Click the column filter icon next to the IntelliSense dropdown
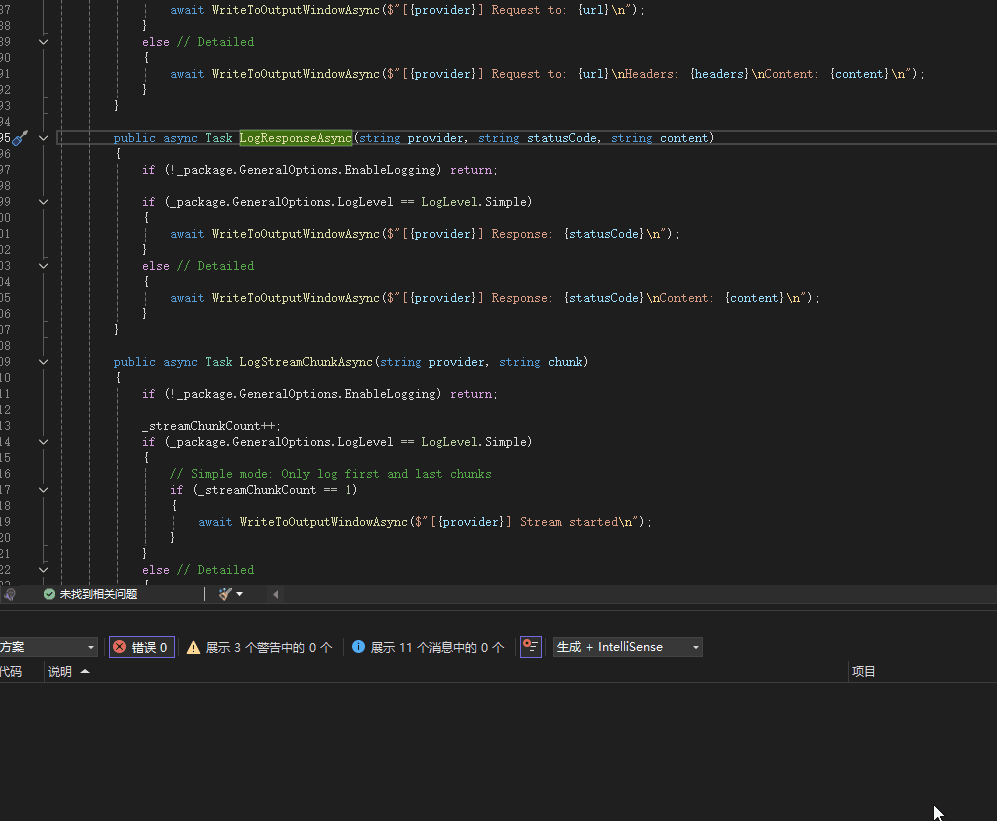The height and width of the screenshot is (821, 997). pos(530,646)
